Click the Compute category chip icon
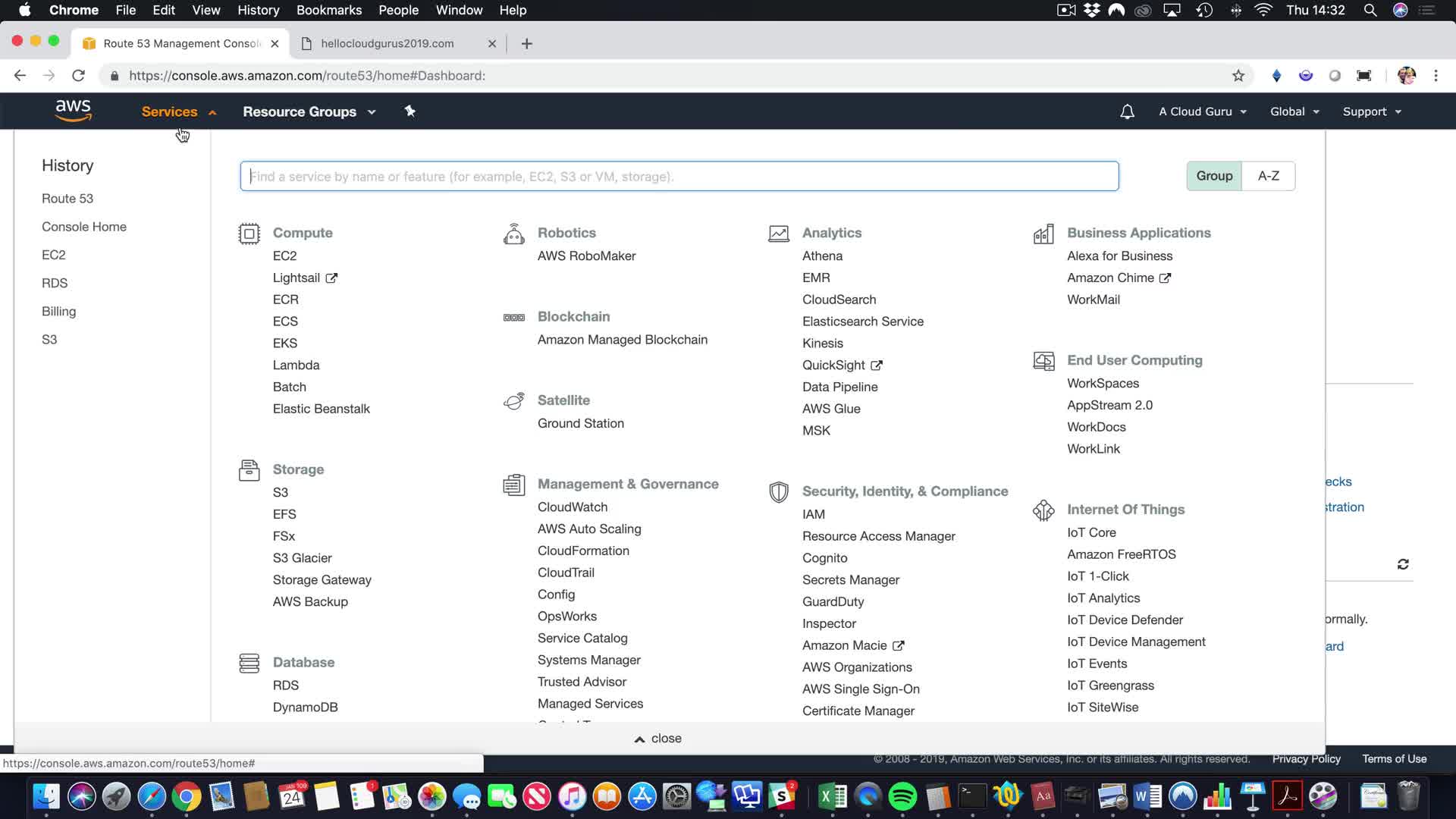The image size is (1456, 819). [249, 234]
